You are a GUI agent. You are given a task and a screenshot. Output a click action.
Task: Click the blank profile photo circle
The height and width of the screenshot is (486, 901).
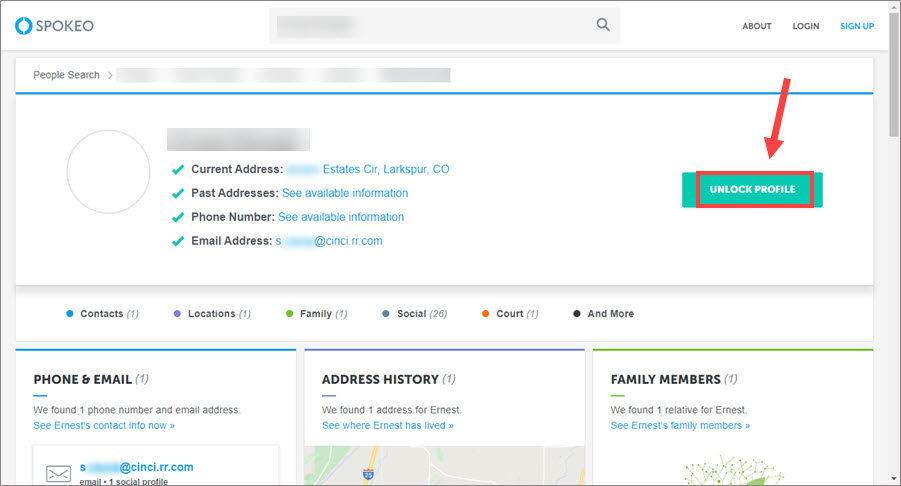(109, 172)
